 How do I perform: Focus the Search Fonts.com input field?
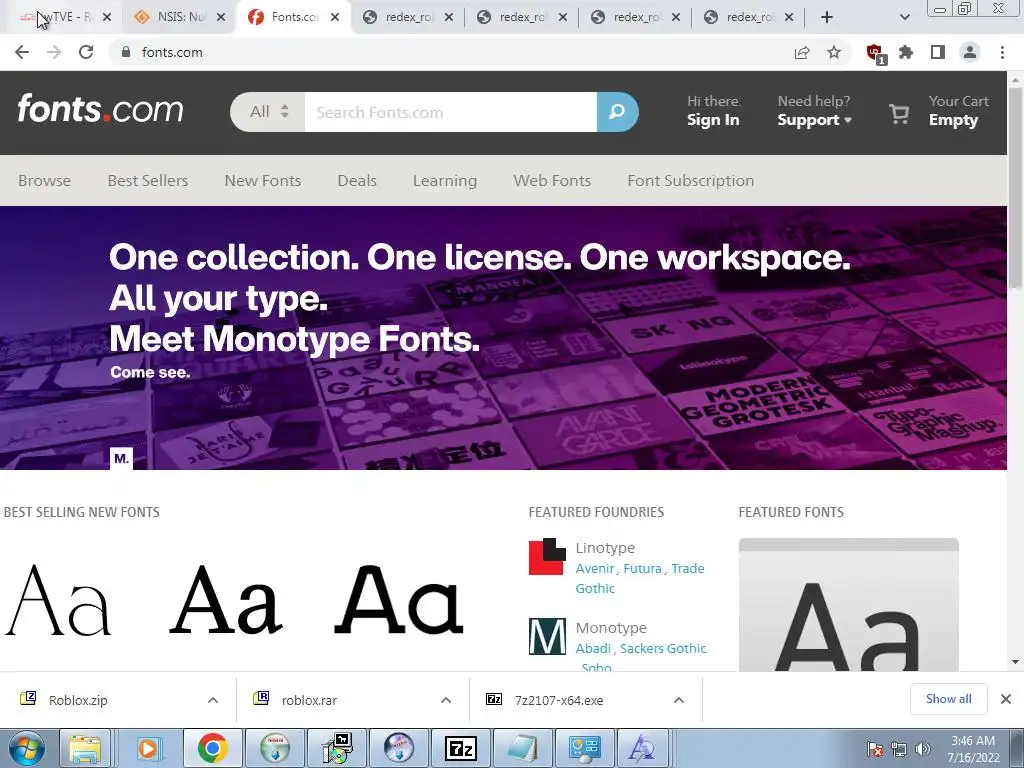(451, 112)
